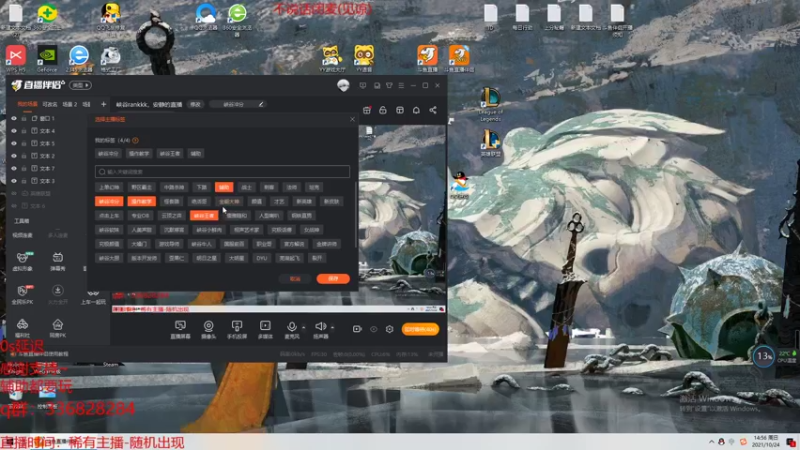Save tags with the orange 保存 button
This screenshot has width=800, height=450.
pyautogui.click(x=333, y=279)
